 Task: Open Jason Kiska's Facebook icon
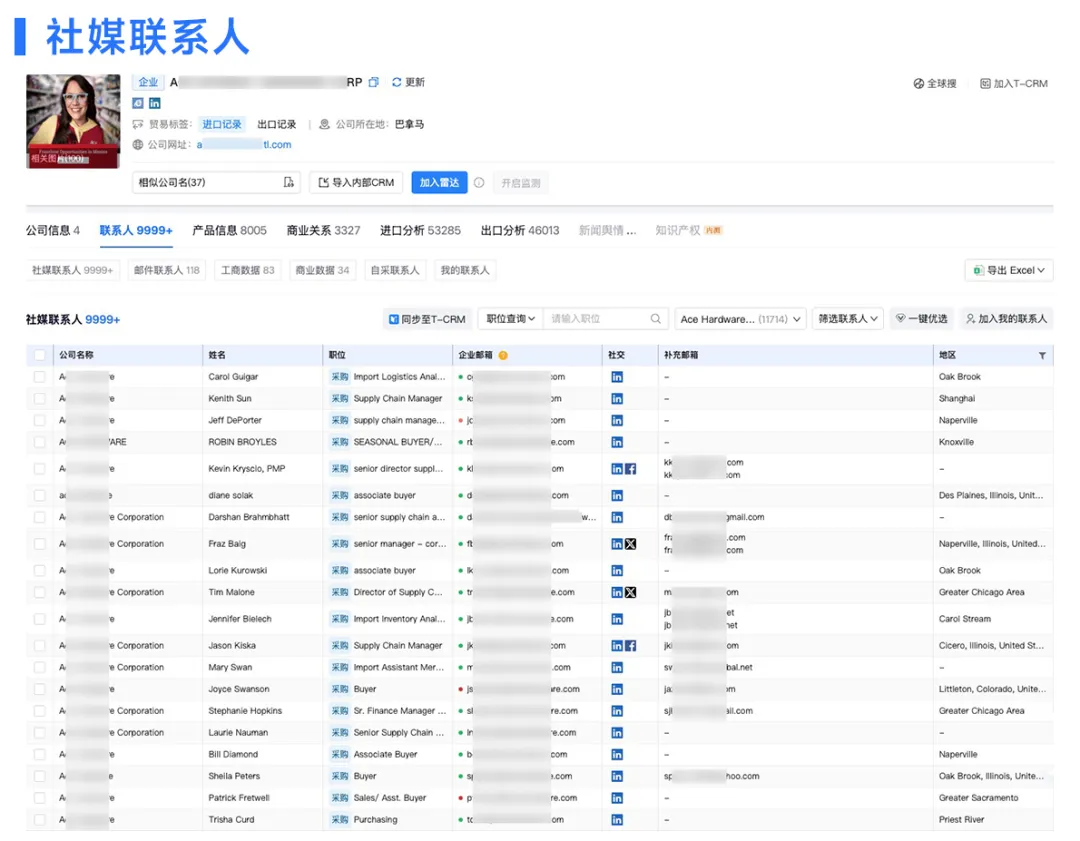(630, 646)
